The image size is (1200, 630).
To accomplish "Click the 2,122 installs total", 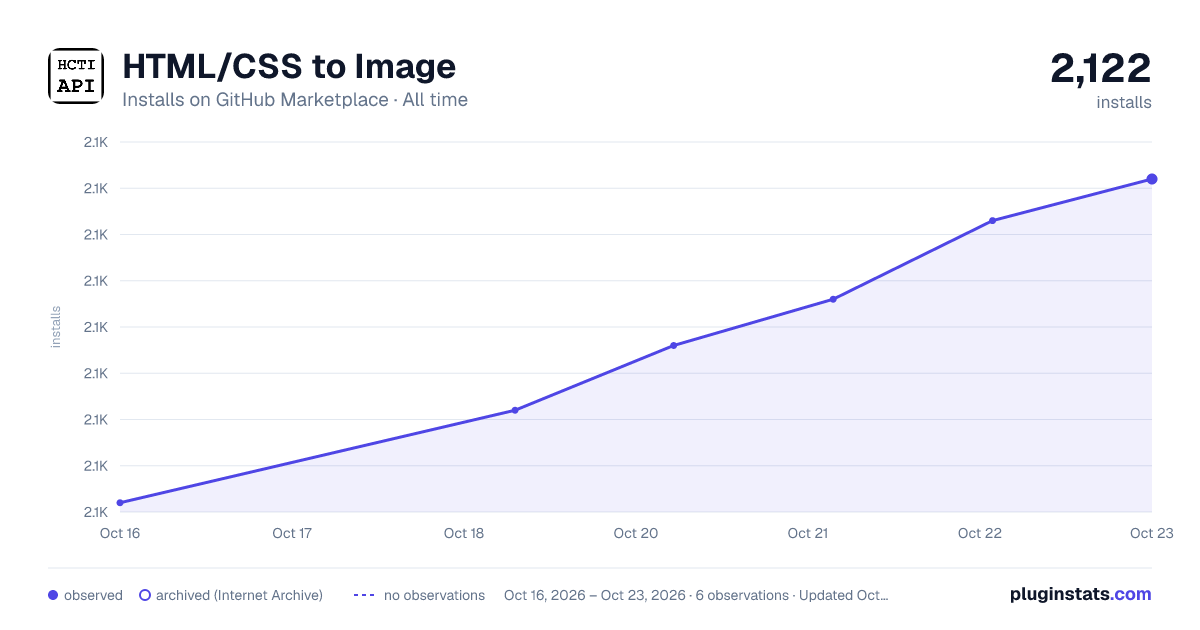I will 1101,68.
